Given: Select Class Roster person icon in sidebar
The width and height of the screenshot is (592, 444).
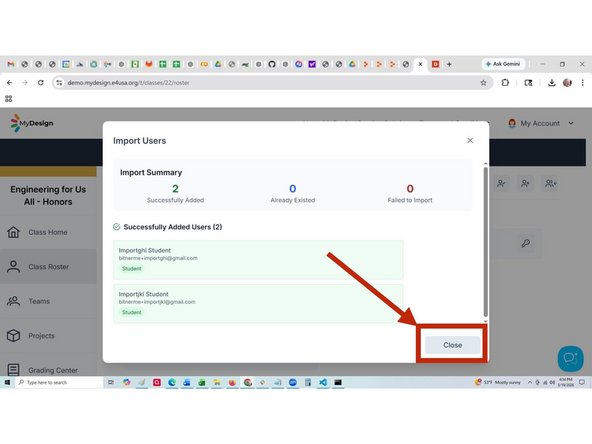Looking at the screenshot, I should [x=14, y=267].
